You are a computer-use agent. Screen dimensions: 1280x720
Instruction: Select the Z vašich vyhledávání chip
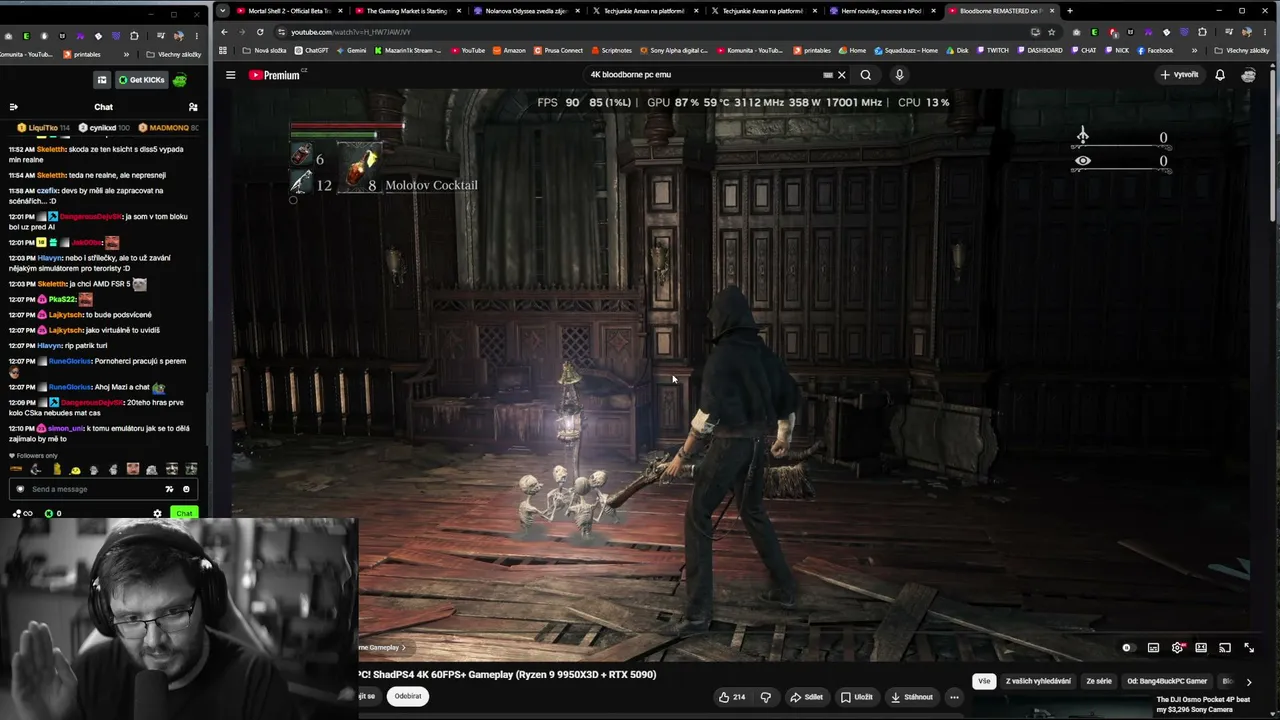click(1038, 681)
